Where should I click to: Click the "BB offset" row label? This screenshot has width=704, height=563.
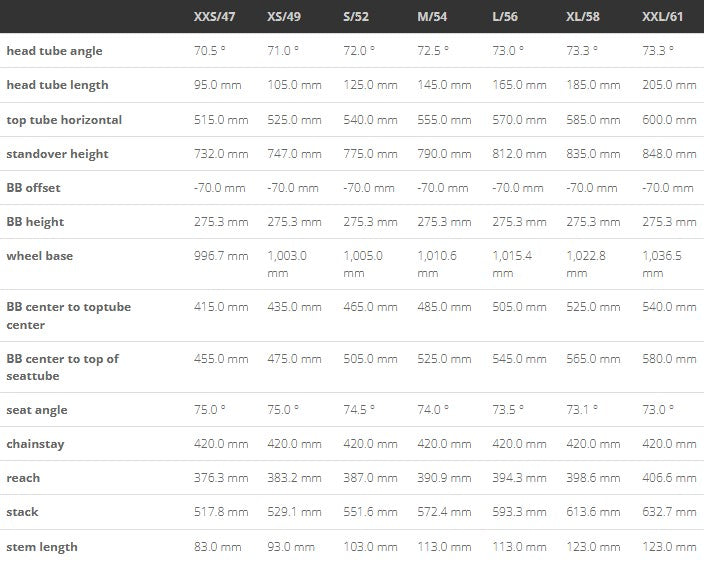[x=34, y=188]
